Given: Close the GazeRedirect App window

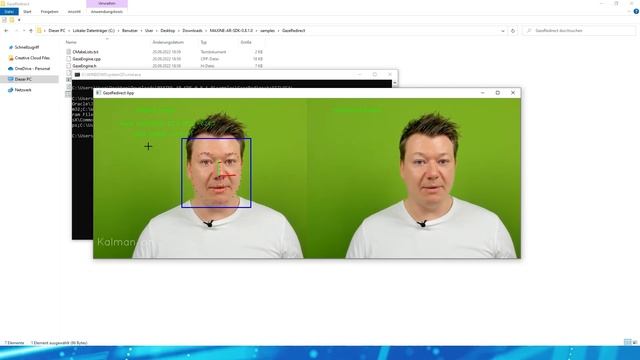Looking at the screenshot, I should coord(513,93).
